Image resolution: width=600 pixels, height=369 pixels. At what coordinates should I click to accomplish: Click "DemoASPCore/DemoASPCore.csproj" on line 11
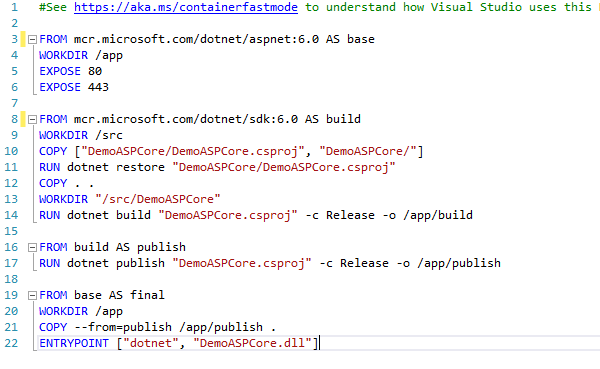[x=284, y=167]
